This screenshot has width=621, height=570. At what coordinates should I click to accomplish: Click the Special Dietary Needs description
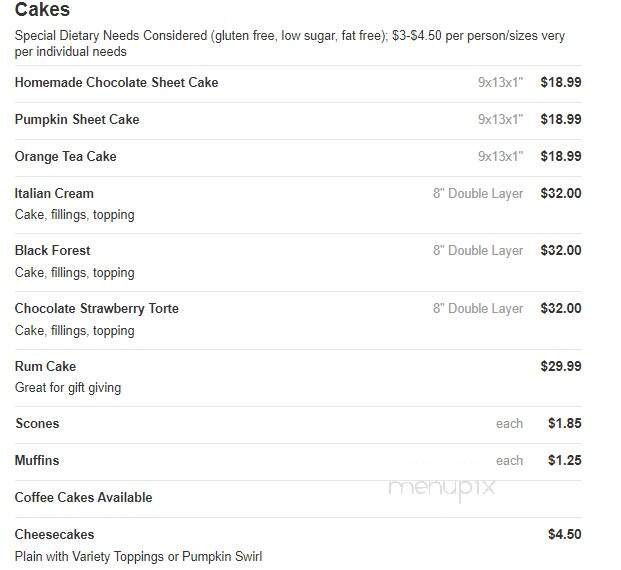click(290, 44)
